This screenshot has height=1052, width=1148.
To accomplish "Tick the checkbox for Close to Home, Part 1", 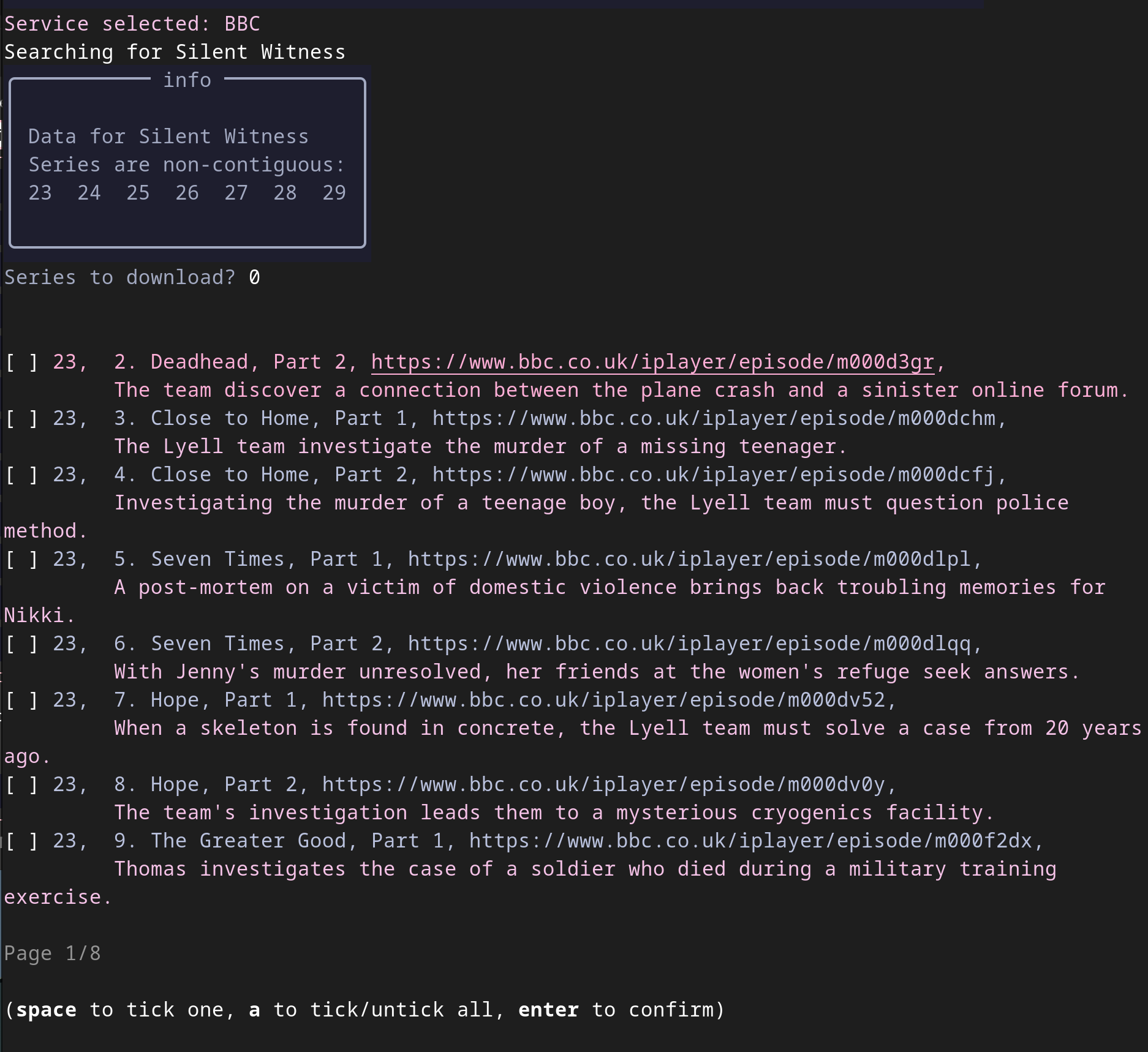I will [22, 418].
